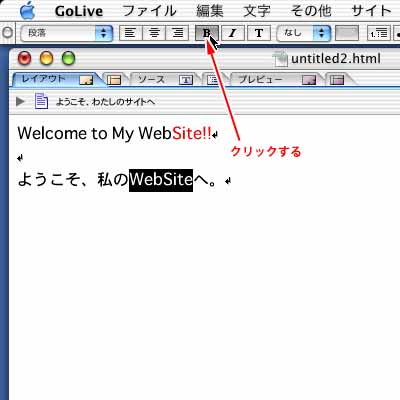
Task: Open the 段落 paragraph format dropdown
Action: (67, 33)
